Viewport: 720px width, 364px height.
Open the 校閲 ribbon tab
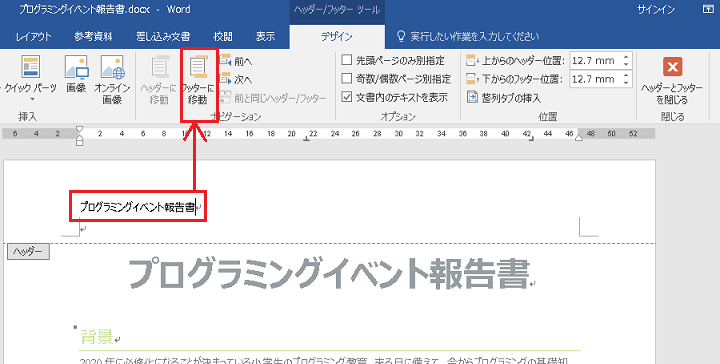pyautogui.click(x=223, y=37)
